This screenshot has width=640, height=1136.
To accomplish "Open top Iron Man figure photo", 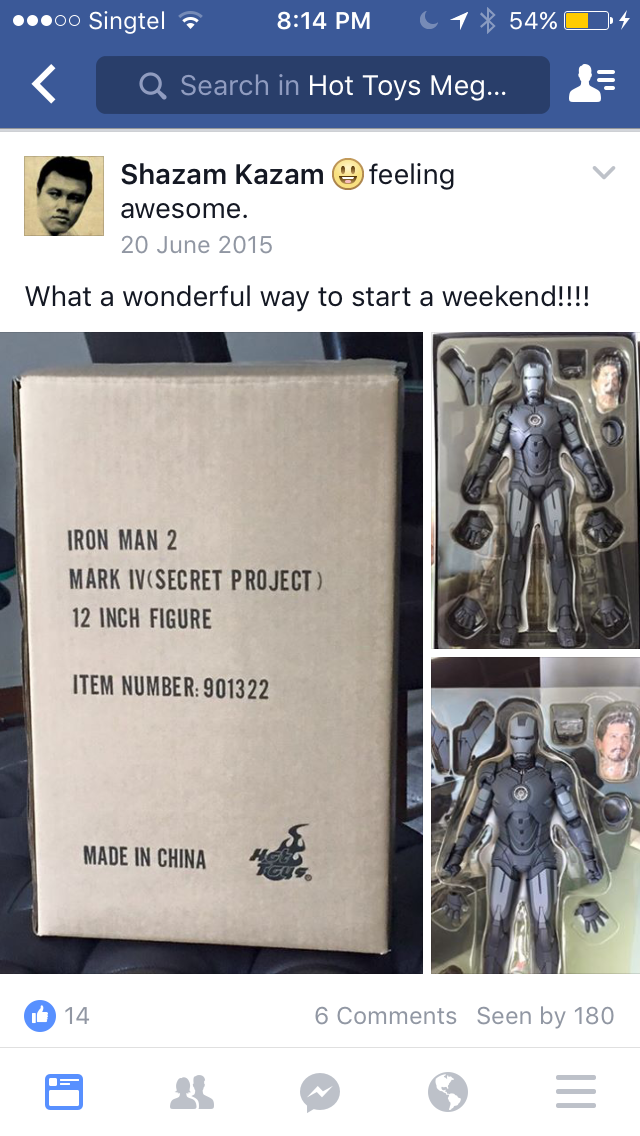I will [x=536, y=490].
